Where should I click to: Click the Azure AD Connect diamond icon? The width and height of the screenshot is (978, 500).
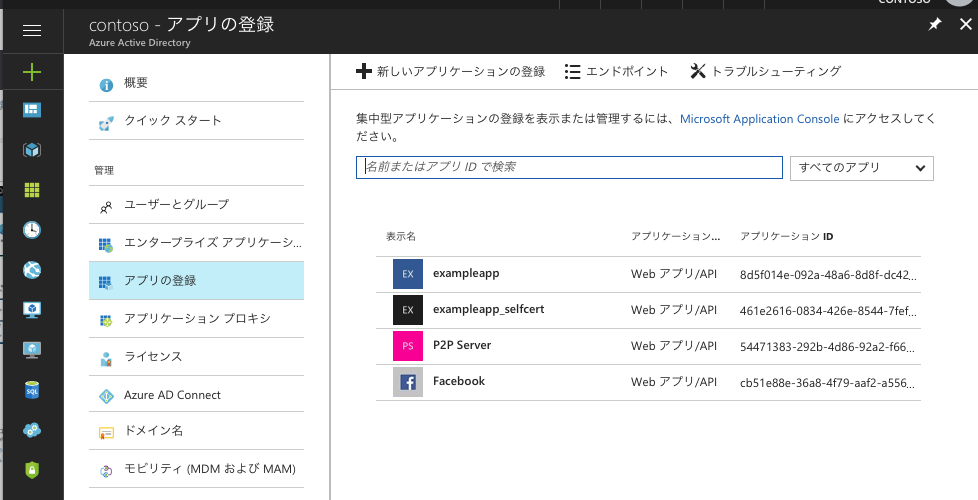(x=106, y=396)
